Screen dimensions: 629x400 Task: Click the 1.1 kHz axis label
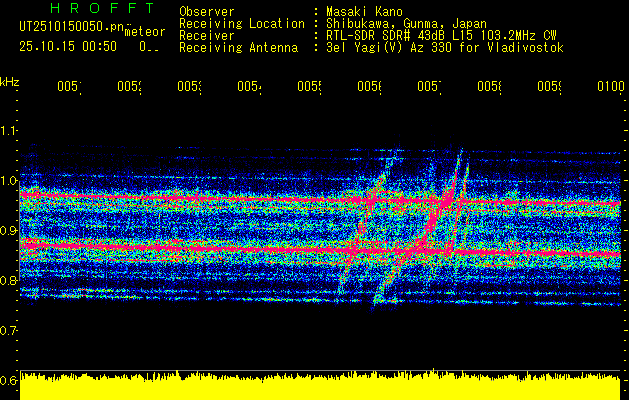point(9,130)
